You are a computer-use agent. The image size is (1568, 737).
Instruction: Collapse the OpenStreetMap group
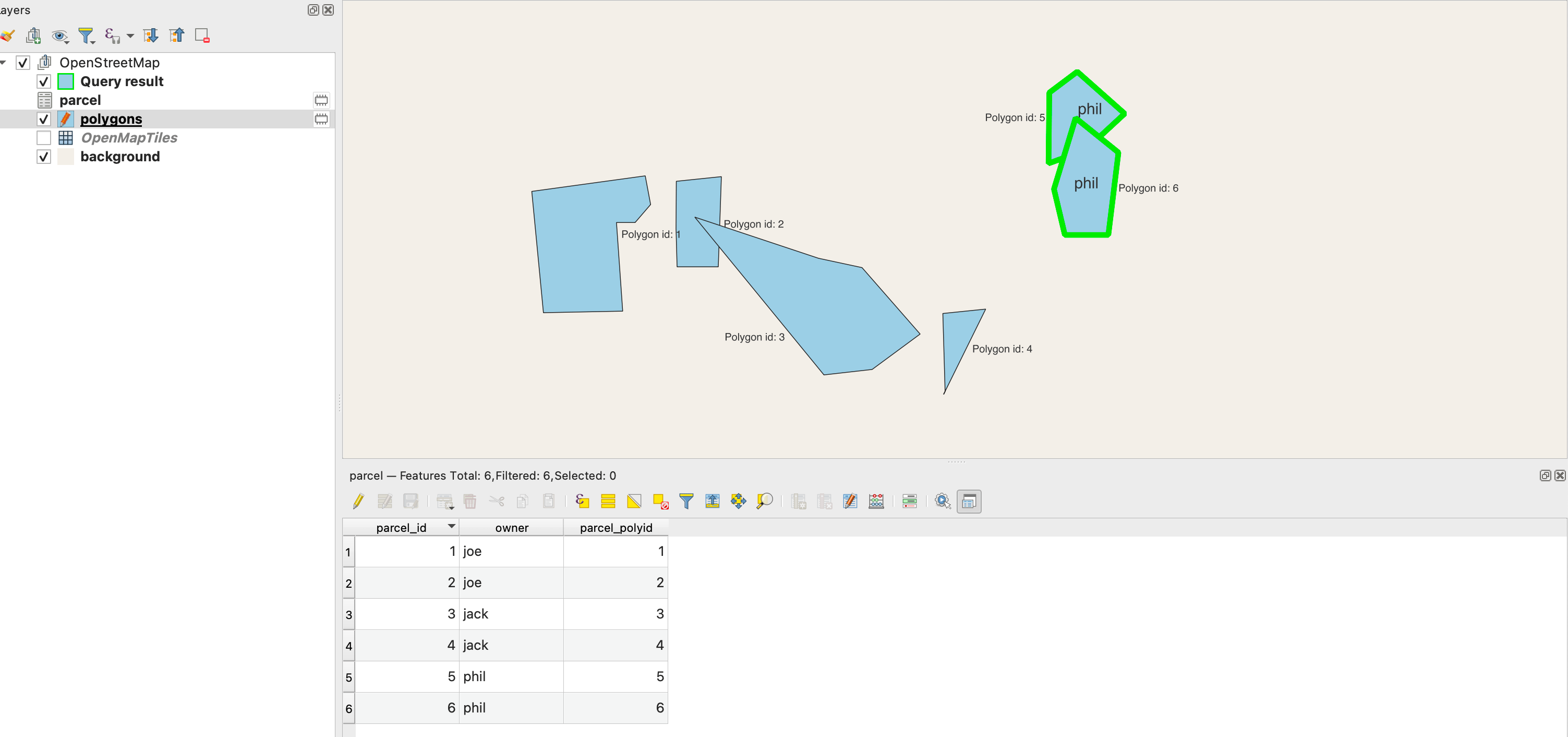click(x=4, y=62)
